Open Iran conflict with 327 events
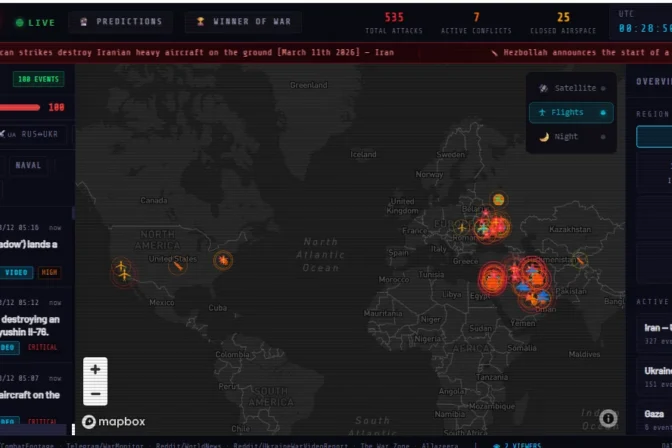Viewport: 672px width, 448px height. [x=656, y=334]
